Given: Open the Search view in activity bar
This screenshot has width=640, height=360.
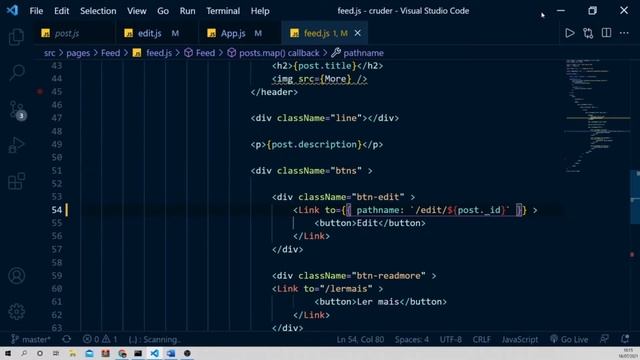Looking at the screenshot, I should click(x=16, y=73).
